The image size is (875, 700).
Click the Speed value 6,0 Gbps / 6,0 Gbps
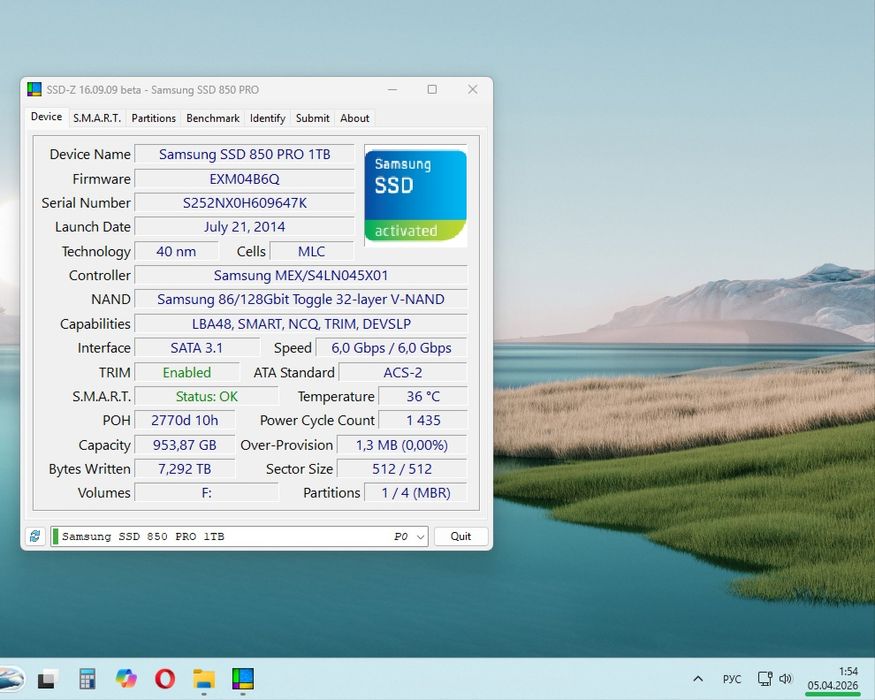391,348
